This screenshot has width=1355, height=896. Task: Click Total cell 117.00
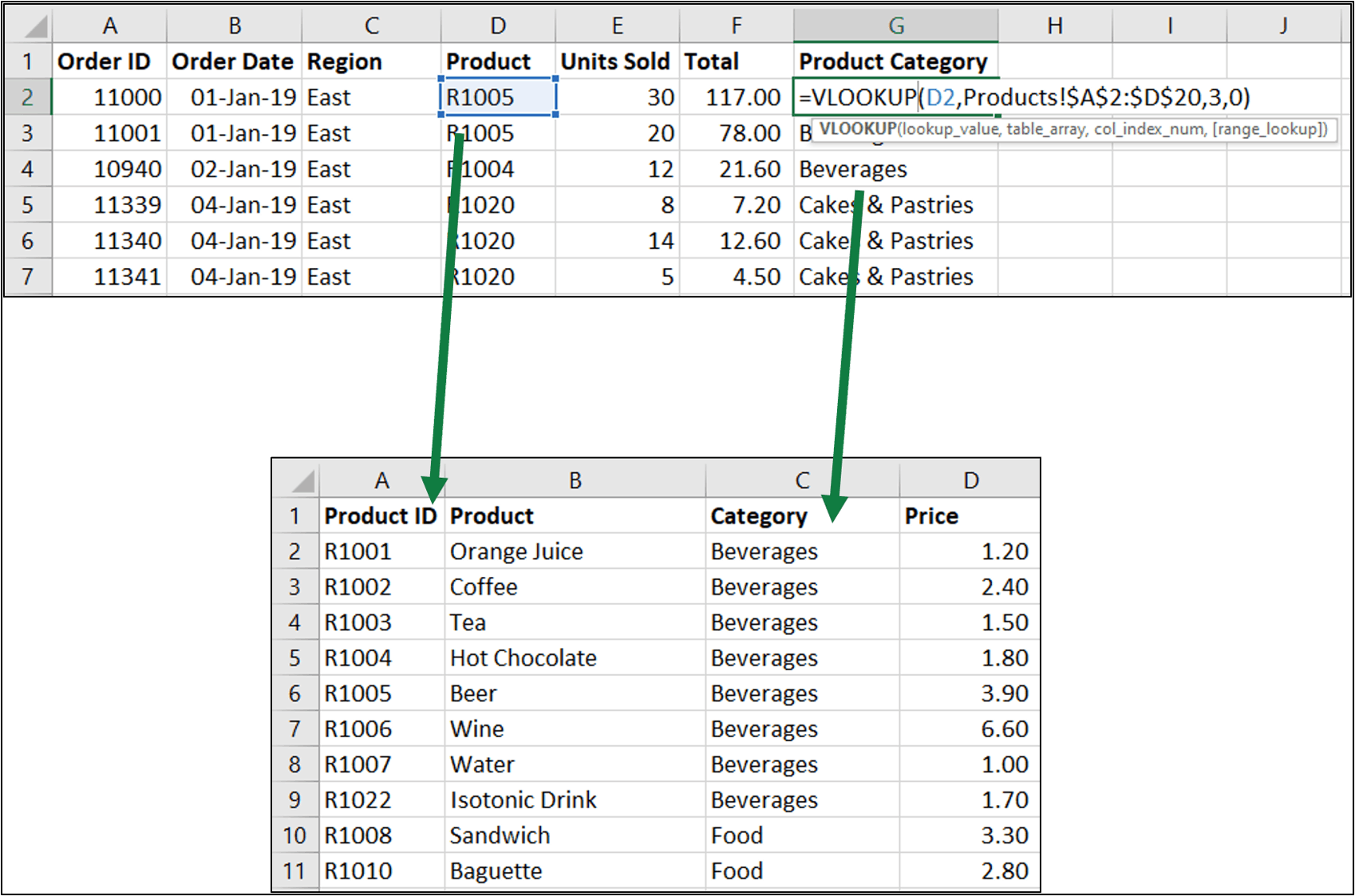tap(736, 97)
